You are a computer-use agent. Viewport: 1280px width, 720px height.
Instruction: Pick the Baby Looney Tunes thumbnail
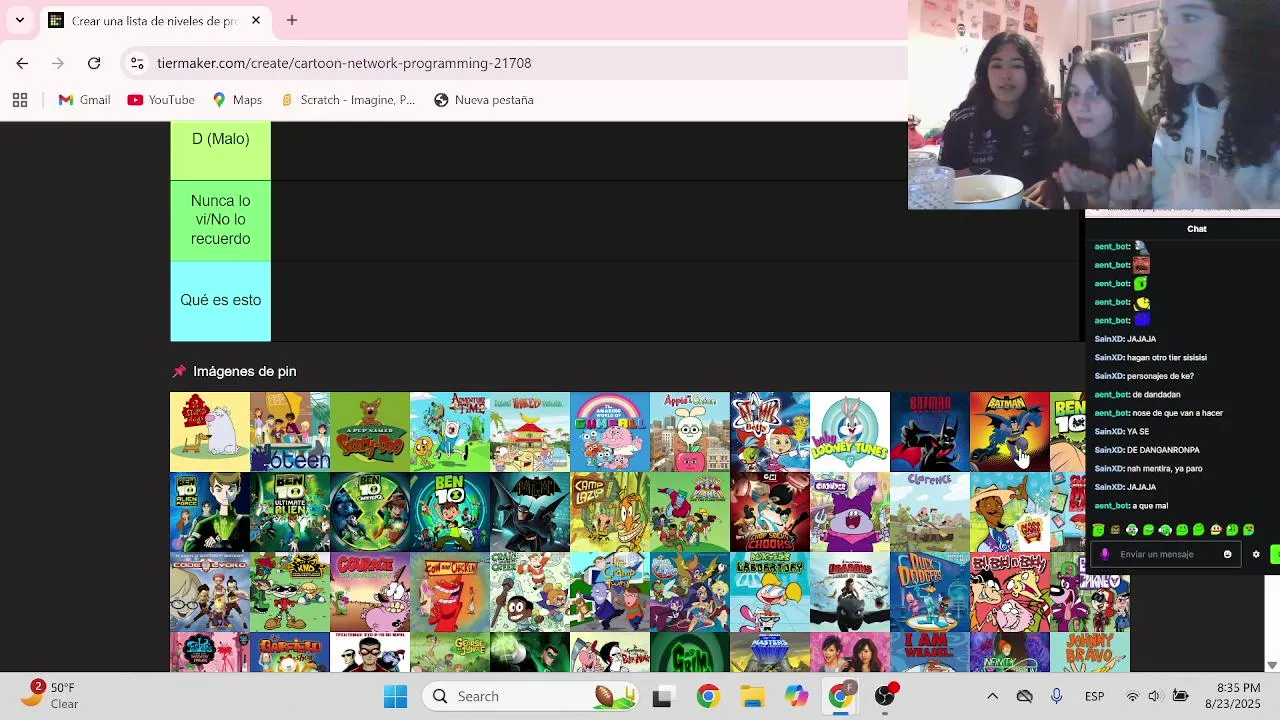[850, 432]
